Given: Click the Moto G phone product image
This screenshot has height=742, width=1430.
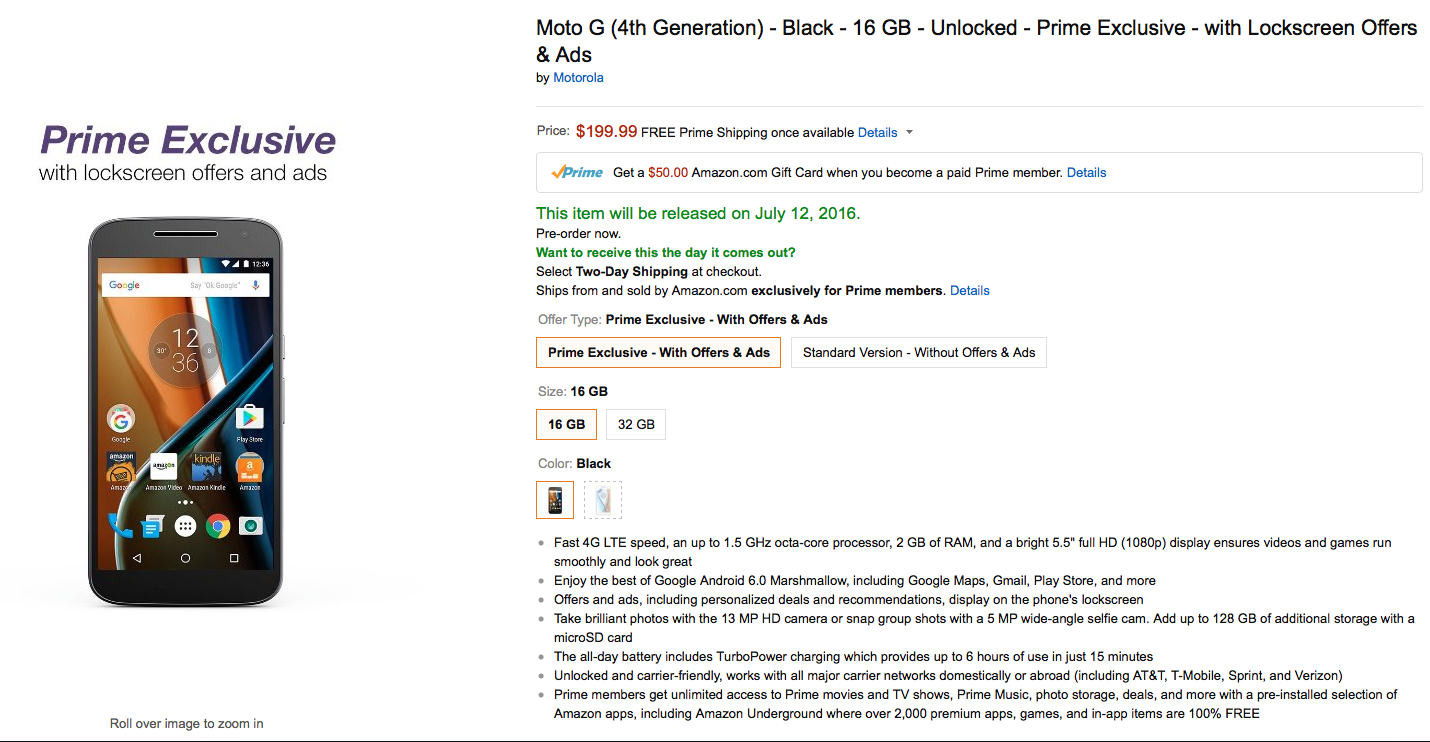Looking at the screenshot, I should 185,411.
